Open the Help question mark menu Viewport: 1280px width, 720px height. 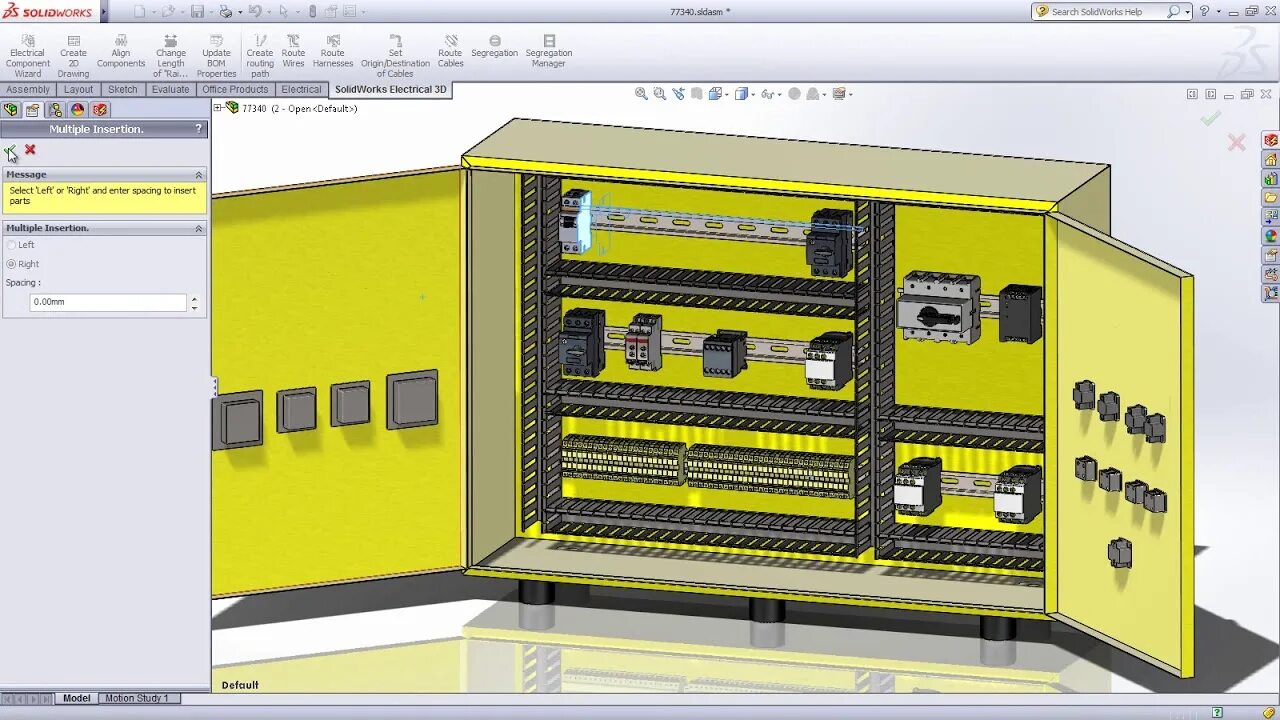[1204, 12]
